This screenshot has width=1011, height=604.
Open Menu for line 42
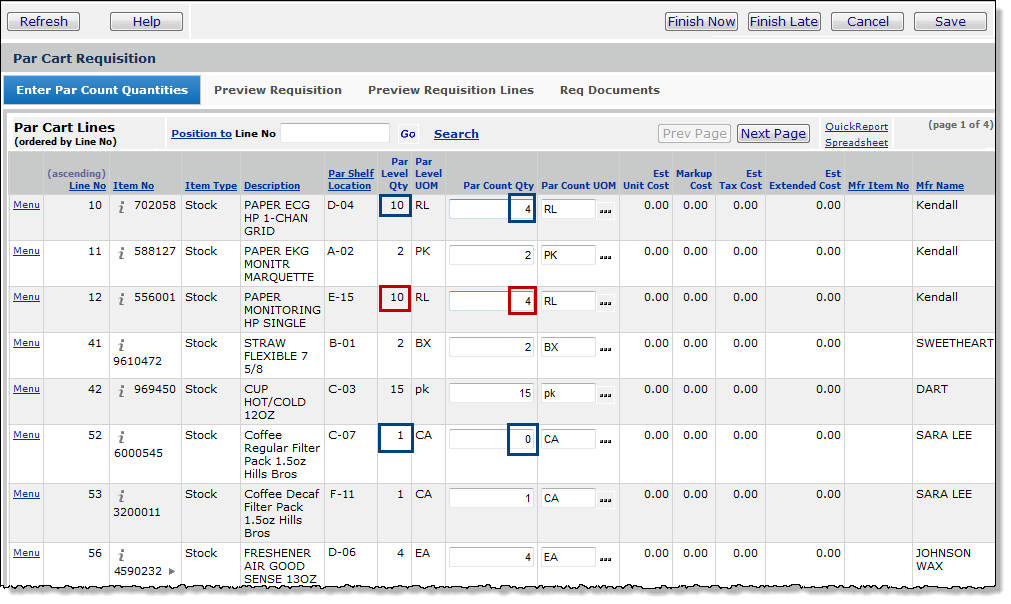click(26, 389)
